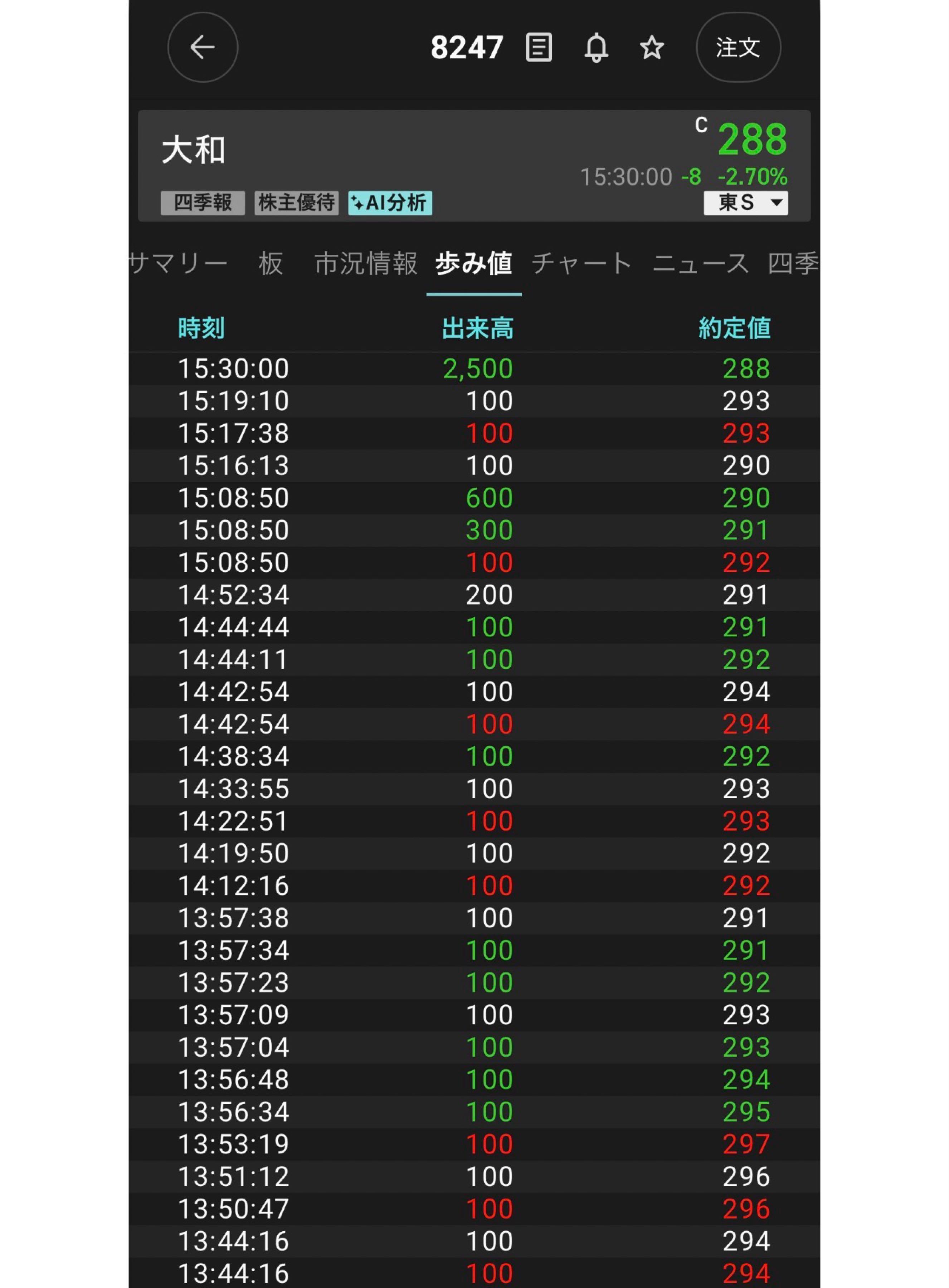This screenshot has width=949, height=1288.
Task: Go to the チャート tab
Action: pos(582,264)
